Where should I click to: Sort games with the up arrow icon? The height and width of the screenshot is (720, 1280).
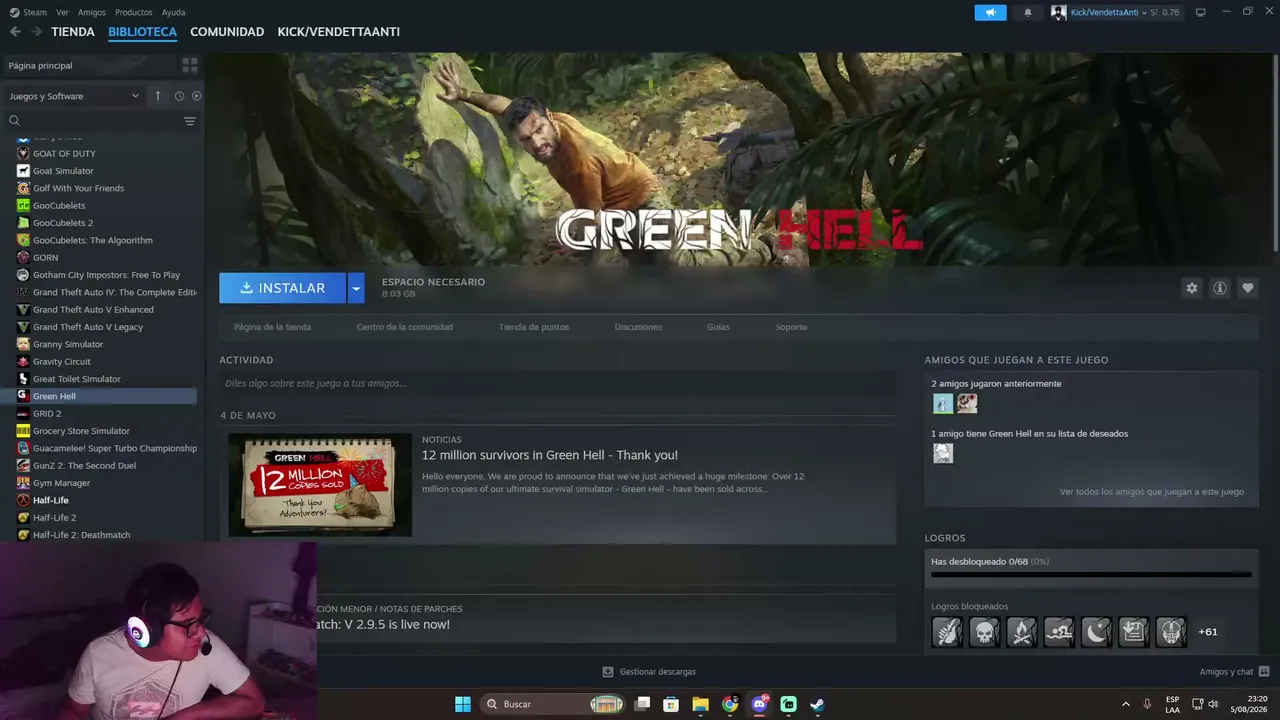click(157, 96)
